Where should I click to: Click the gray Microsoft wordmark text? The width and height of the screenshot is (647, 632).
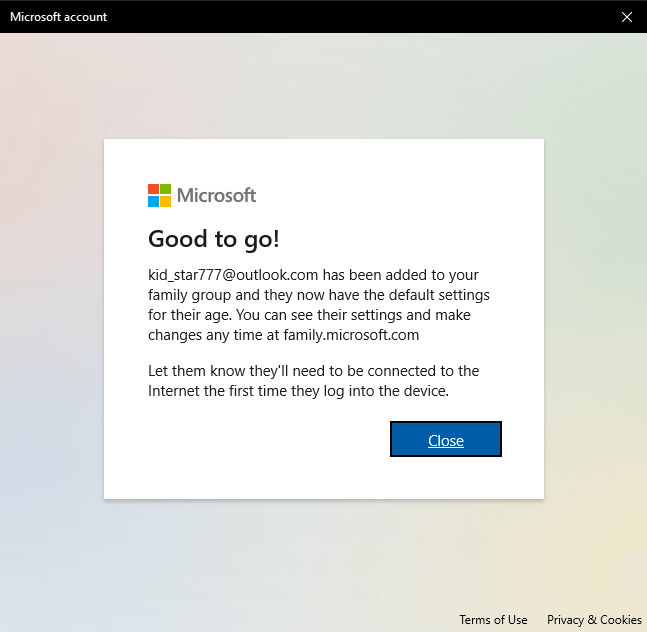click(x=217, y=195)
